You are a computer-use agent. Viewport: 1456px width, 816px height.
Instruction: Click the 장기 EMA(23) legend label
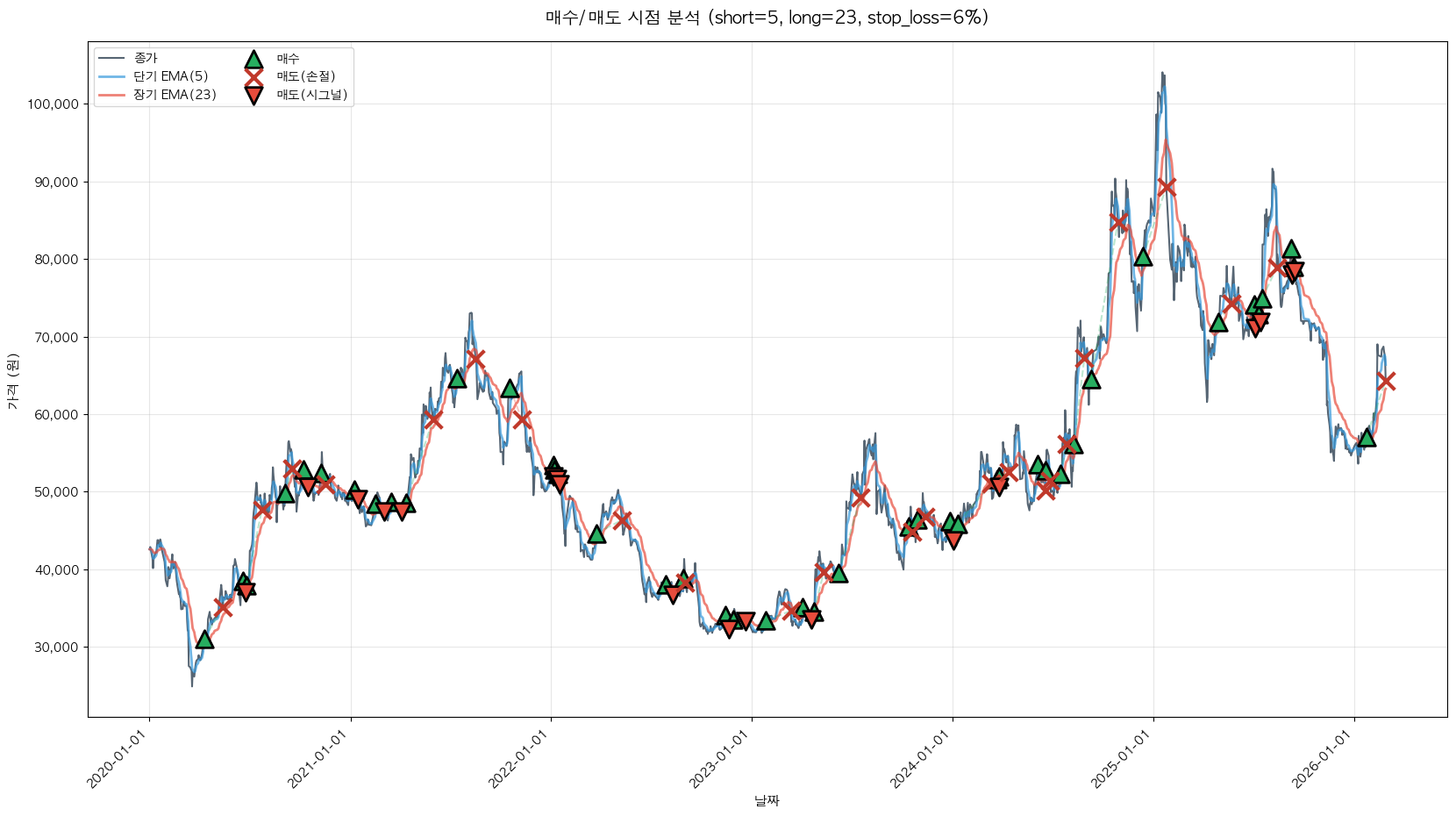pyautogui.click(x=175, y=95)
